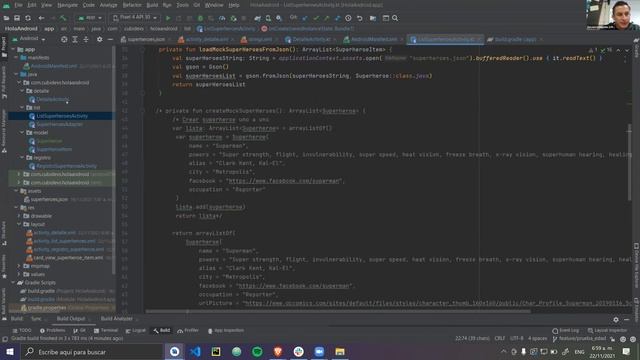Open the Problems tool window
640x360 pixels.
tap(53, 330)
